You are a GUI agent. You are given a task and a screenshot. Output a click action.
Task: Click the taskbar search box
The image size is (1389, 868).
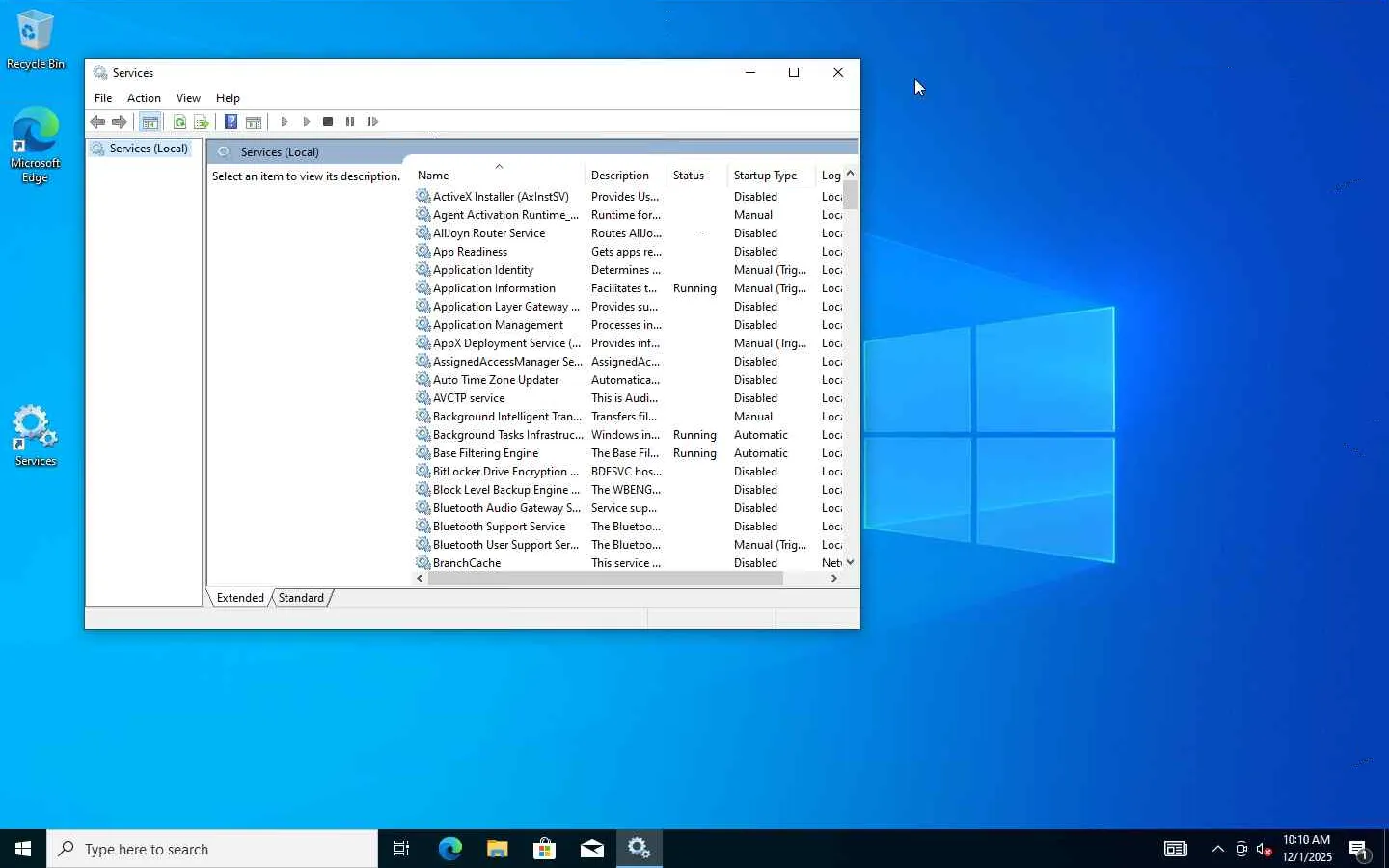pos(212,849)
